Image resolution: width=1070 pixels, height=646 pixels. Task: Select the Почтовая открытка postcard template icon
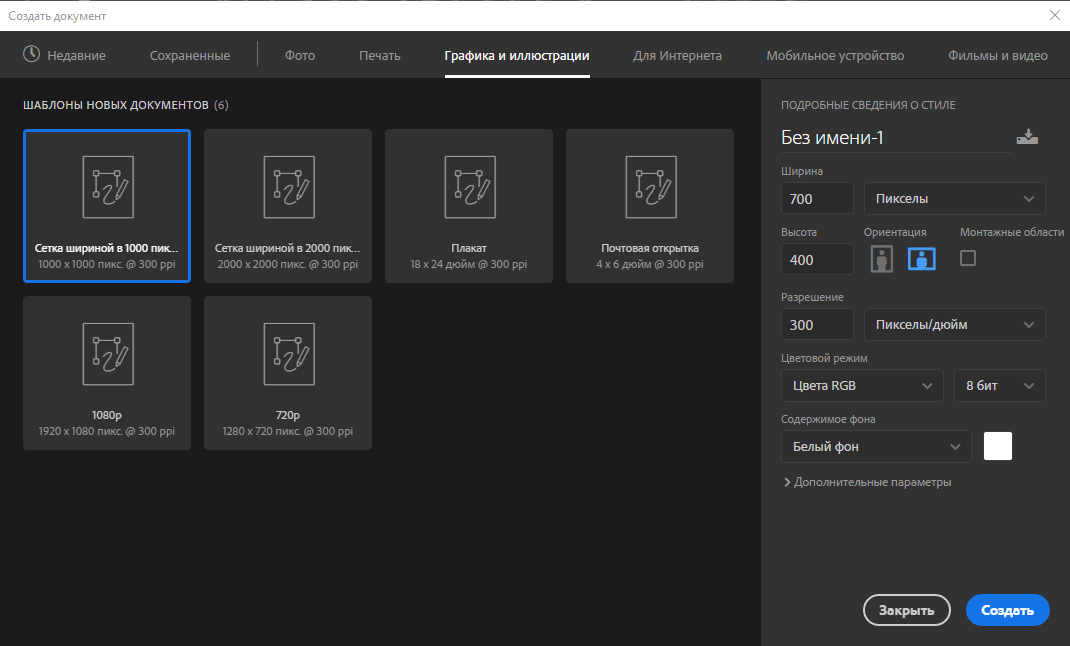coord(650,187)
